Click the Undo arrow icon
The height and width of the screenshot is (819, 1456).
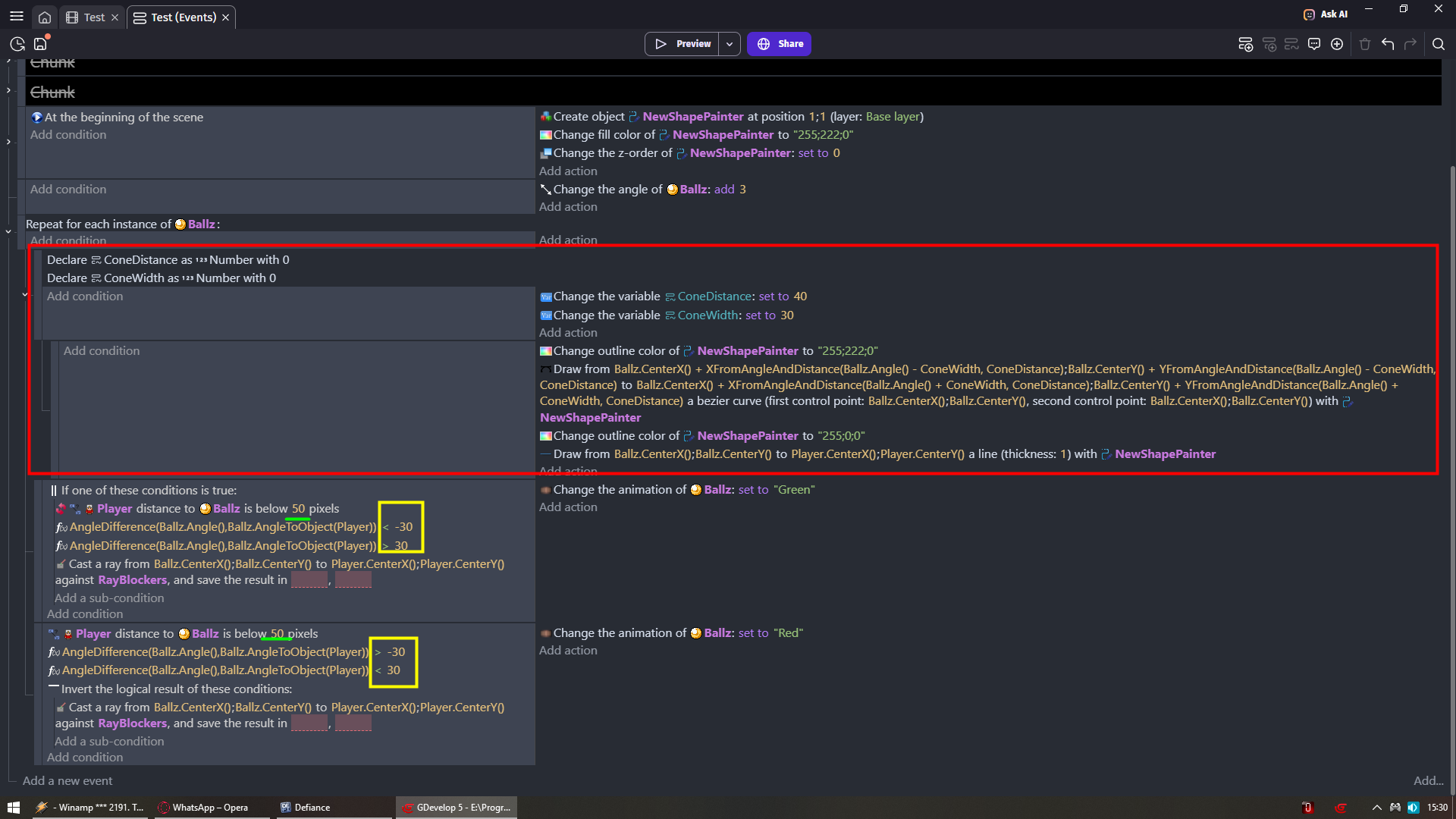(x=1388, y=44)
